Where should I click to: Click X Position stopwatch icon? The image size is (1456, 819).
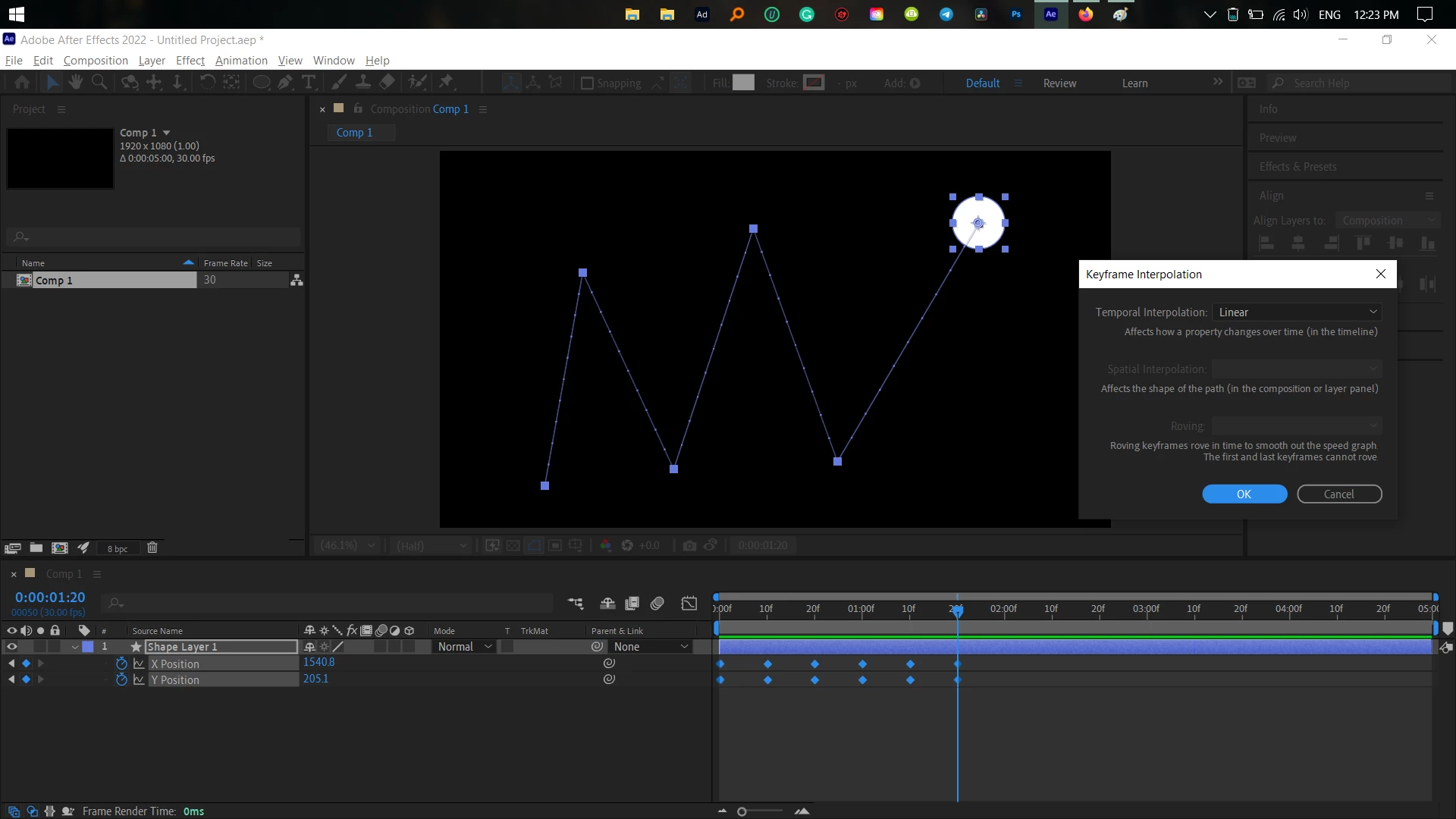[x=121, y=664]
